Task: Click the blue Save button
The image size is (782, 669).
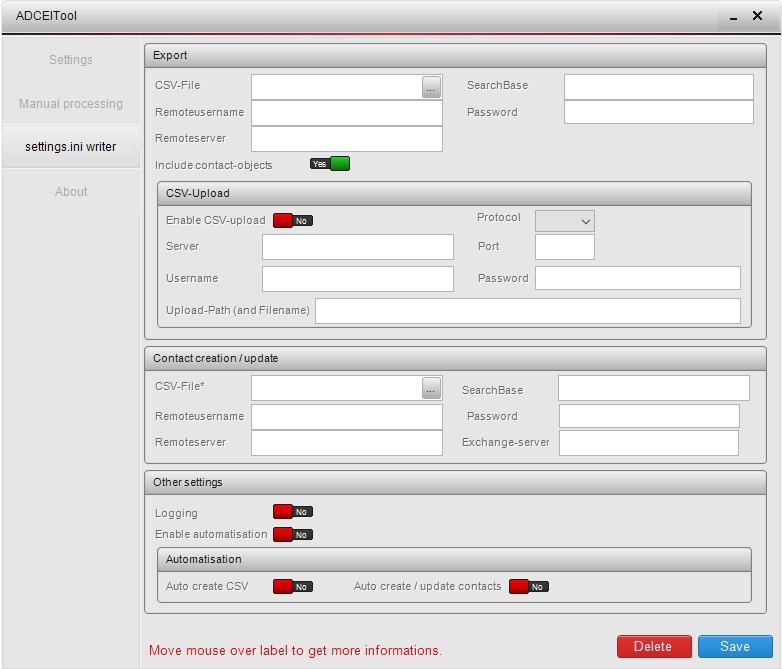Action: pos(735,647)
